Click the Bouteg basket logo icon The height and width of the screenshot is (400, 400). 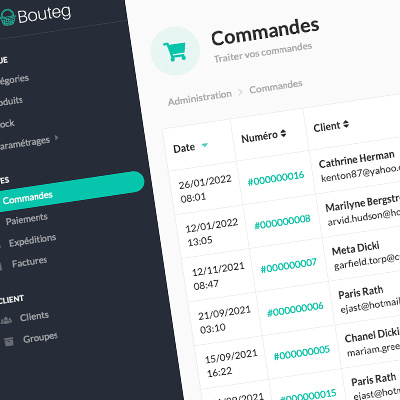(x=8, y=17)
